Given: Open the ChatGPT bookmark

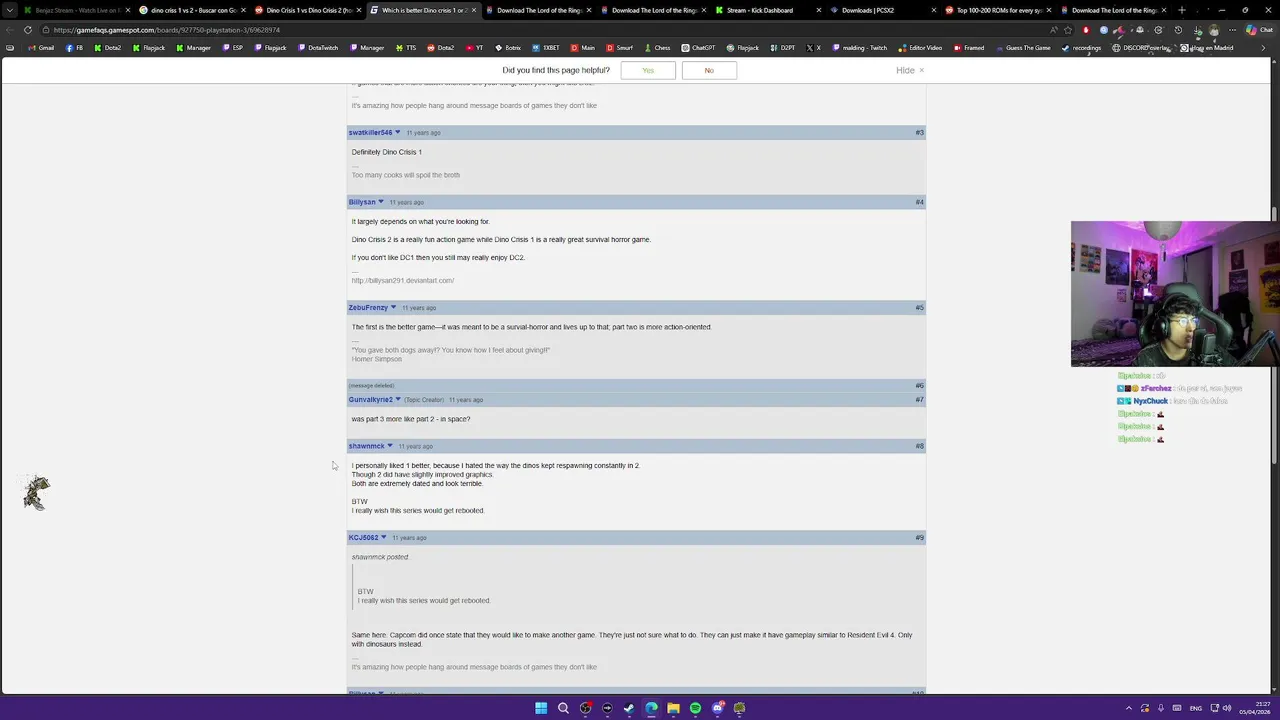Looking at the screenshot, I should pyautogui.click(x=699, y=48).
